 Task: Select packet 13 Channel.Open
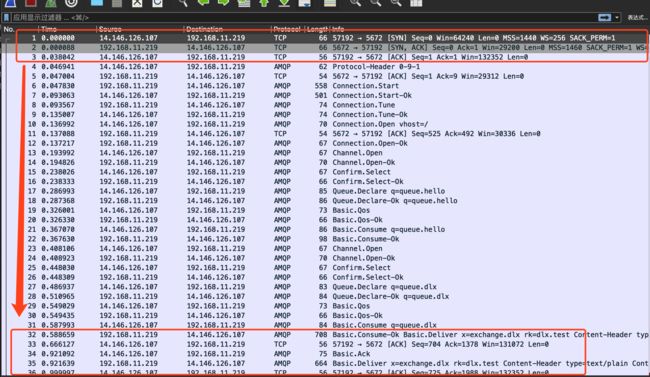point(325,153)
